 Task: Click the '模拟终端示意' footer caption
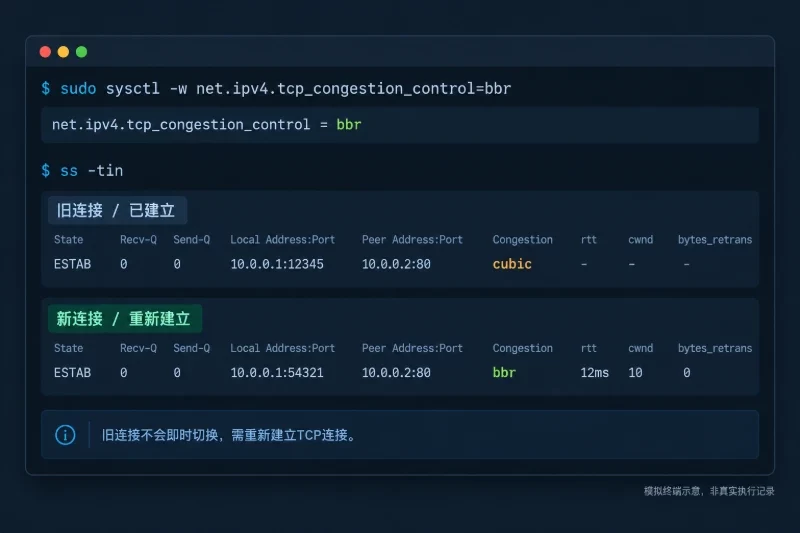(671, 491)
